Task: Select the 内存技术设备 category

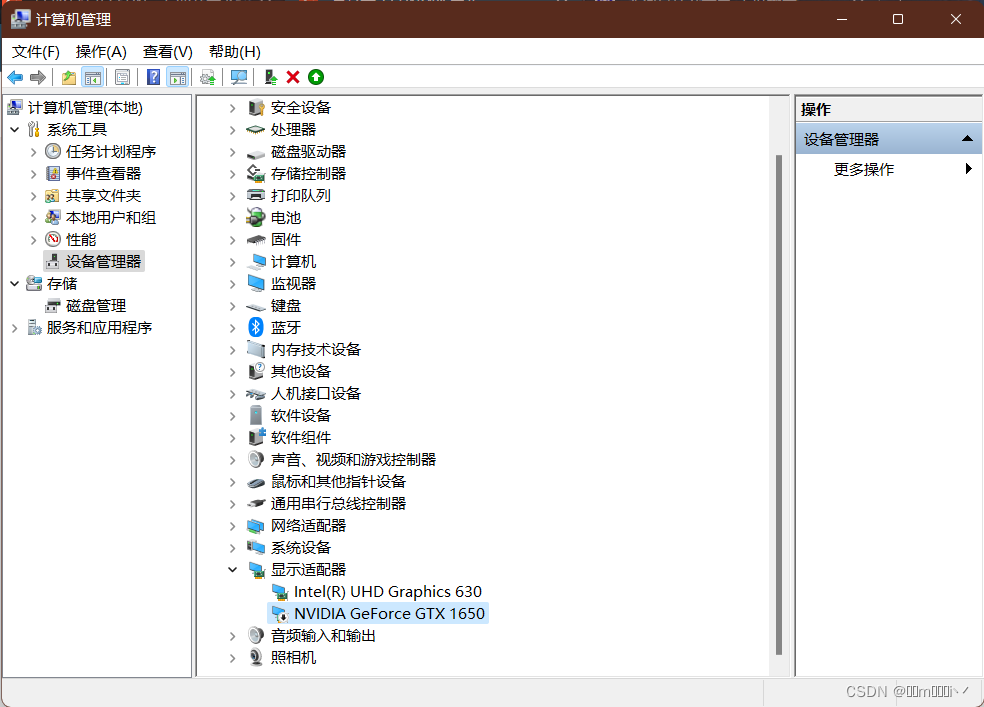Action: pos(316,349)
